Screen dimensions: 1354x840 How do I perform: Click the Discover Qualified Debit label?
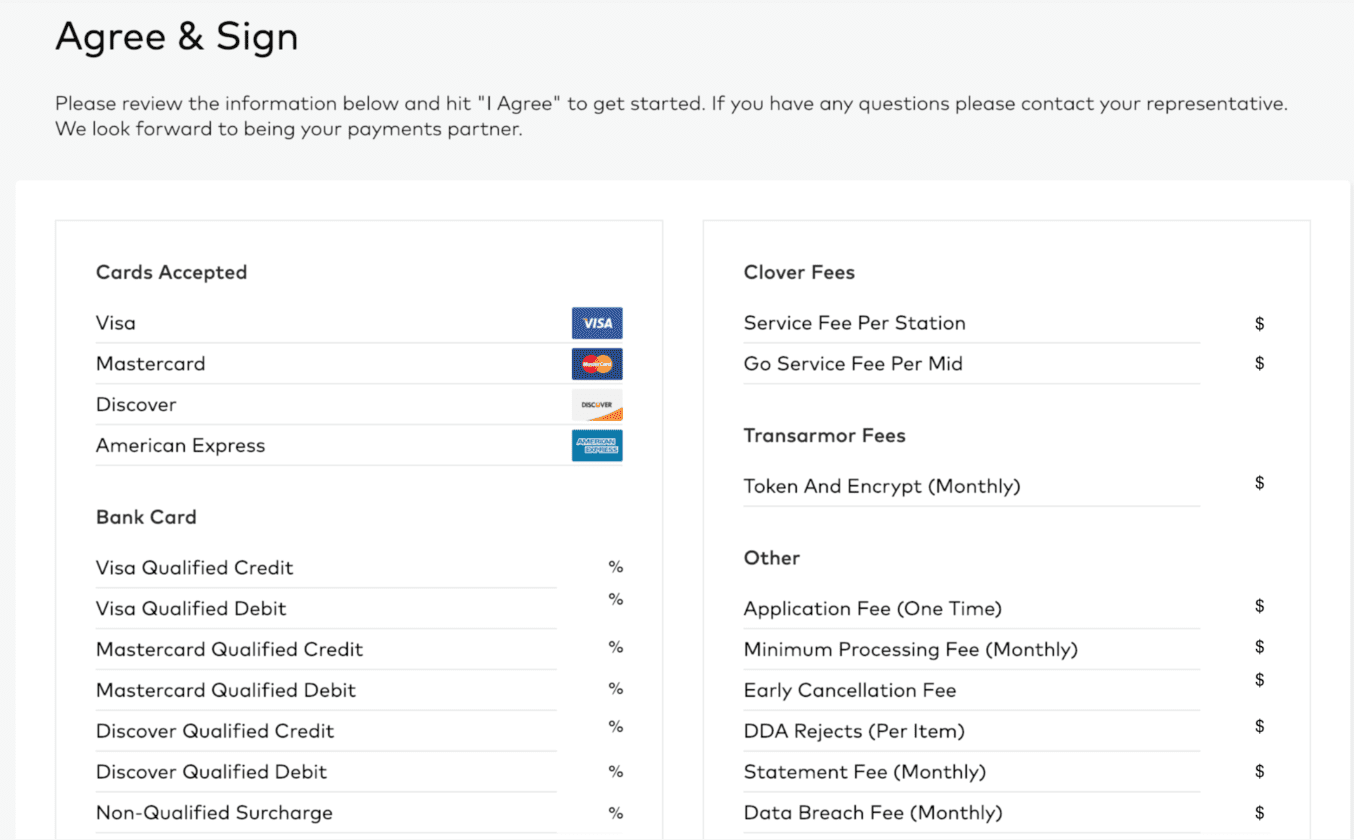(x=211, y=772)
